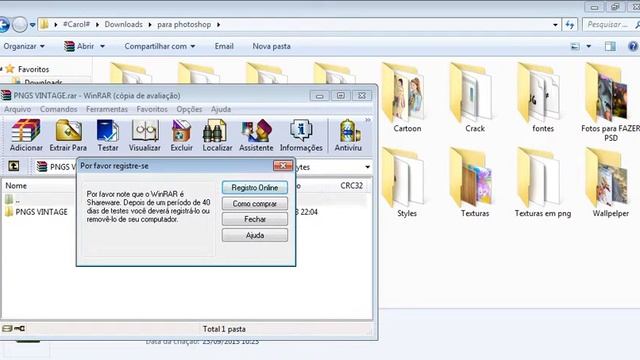Open the WinRAR path dropdown arrow

tap(367, 167)
